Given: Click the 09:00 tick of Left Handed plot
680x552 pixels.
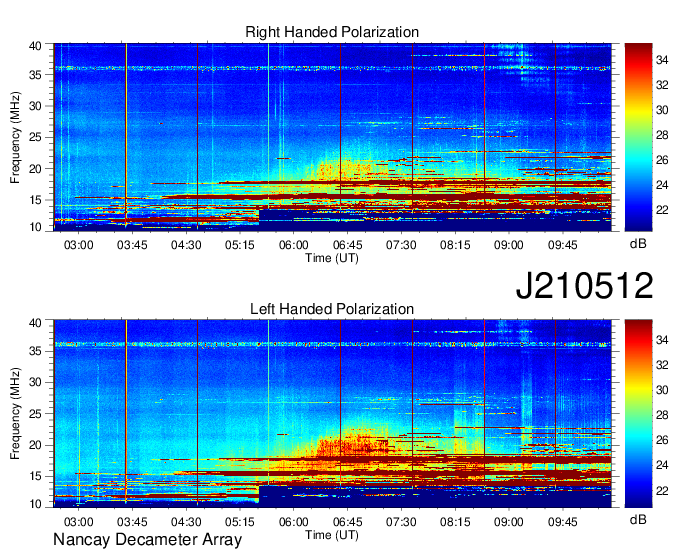Looking at the screenshot, I should 509,522.
